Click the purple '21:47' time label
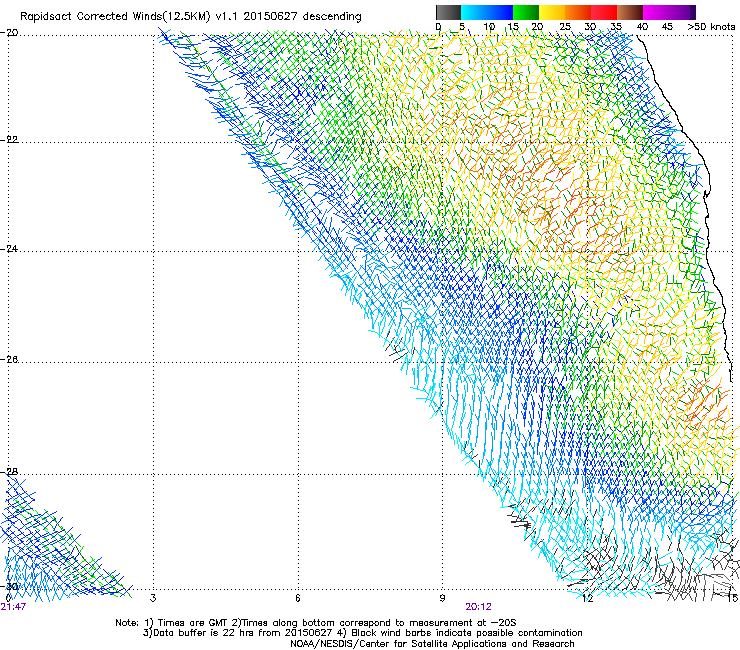740x650 pixels. [x=13, y=607]
